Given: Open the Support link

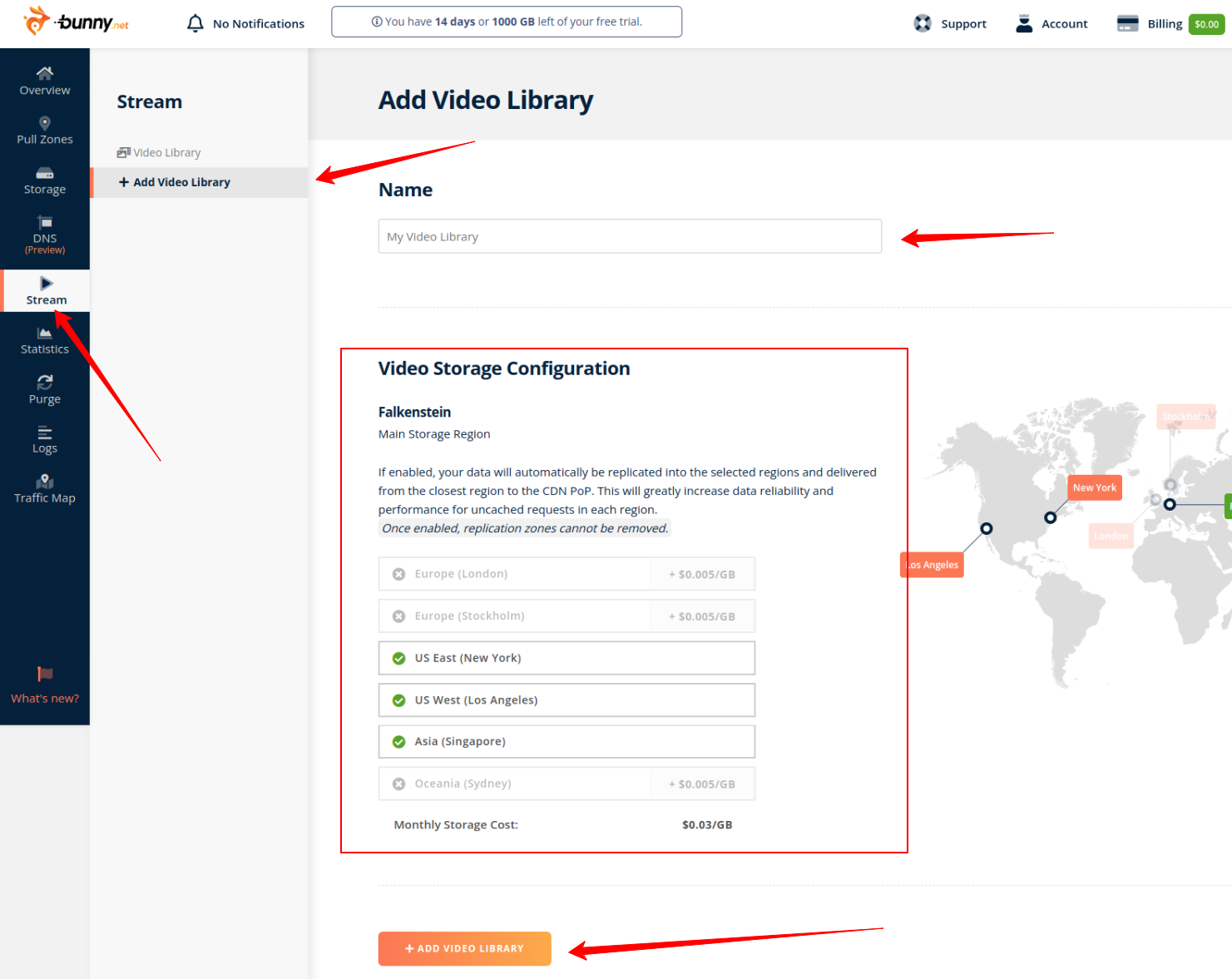Looking at the screenshot, I should [x=950, y=24].
